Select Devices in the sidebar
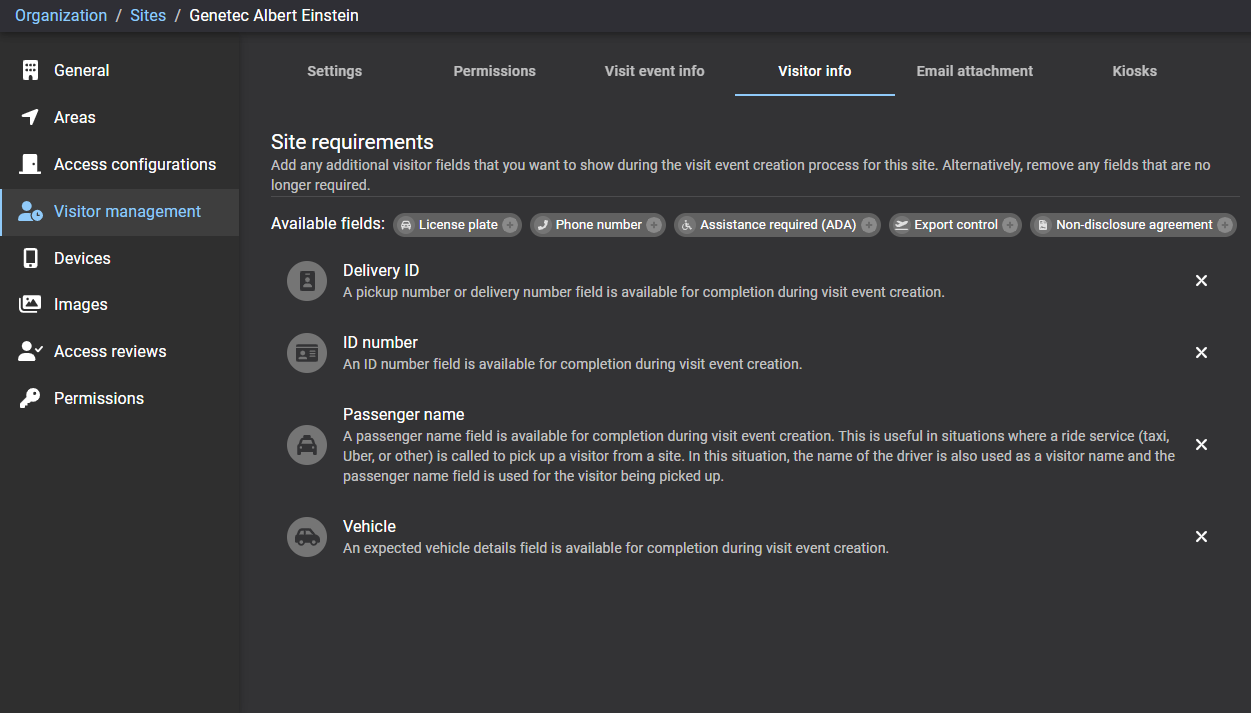The height and width of the screenshot is (713, 1251). [82, 259]
